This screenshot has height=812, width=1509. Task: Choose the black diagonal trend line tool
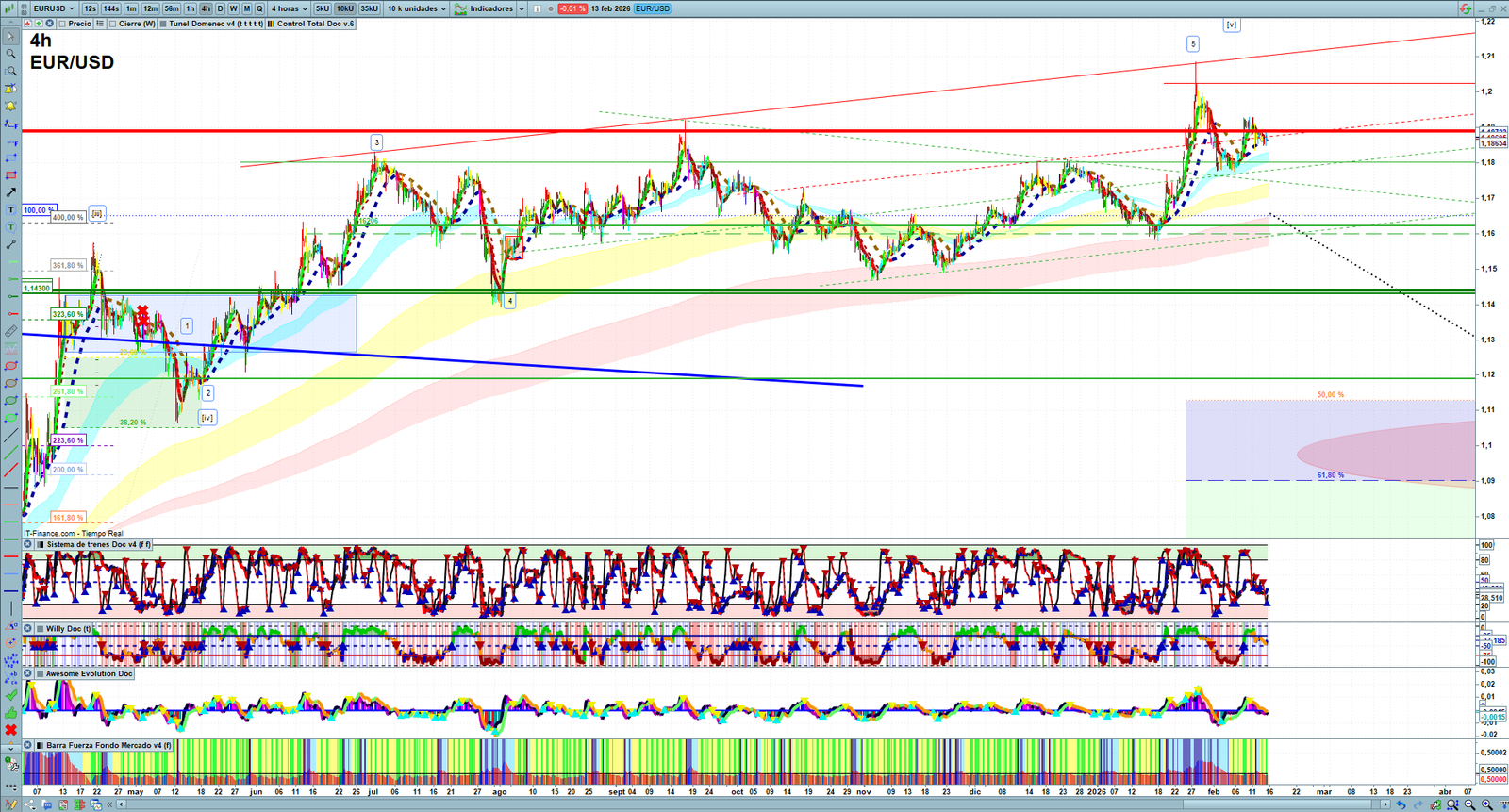coord(10,436)
